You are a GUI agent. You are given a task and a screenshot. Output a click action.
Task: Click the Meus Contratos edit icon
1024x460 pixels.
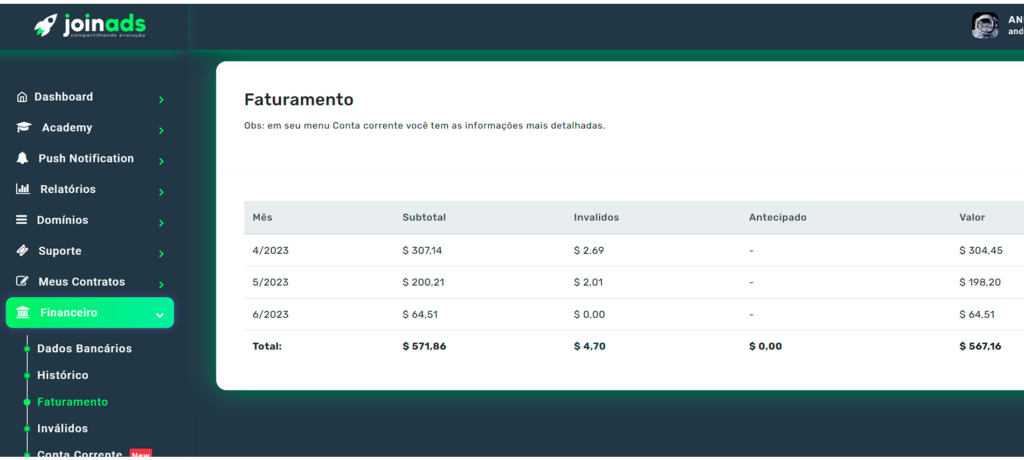(x=22, y=282)
